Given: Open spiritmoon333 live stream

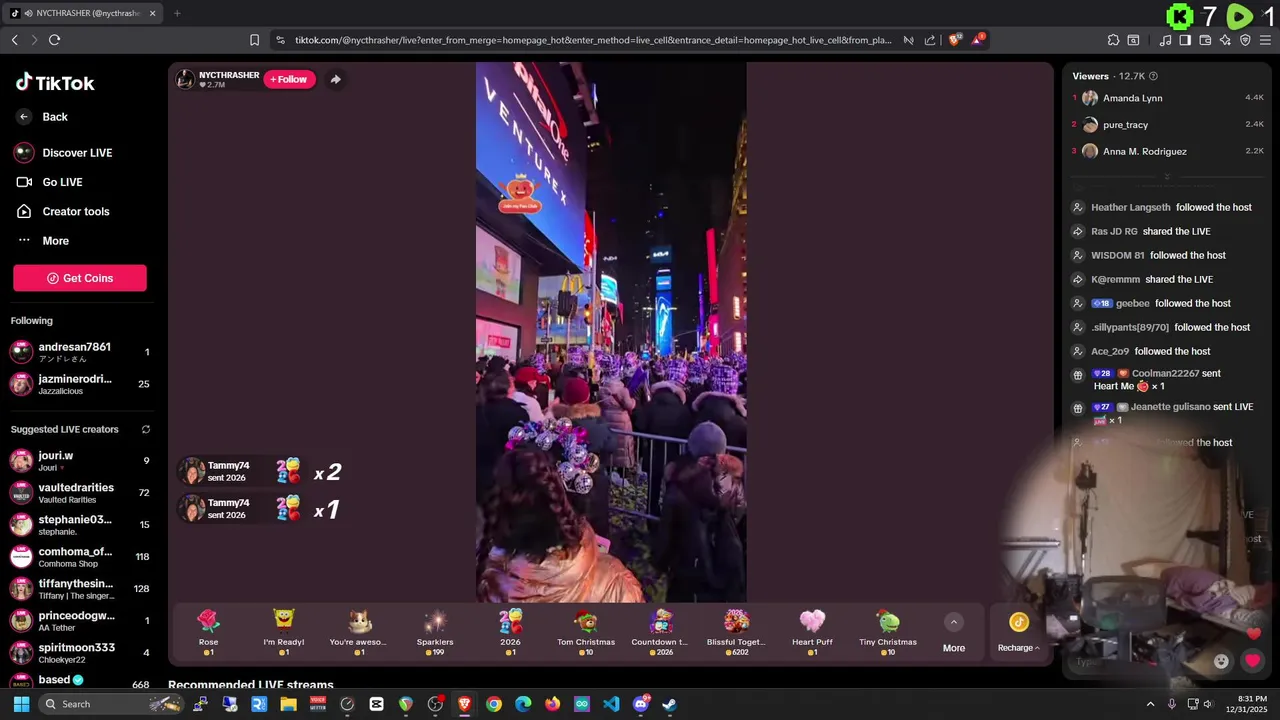Looking at the screenshot, I should 80,652.
